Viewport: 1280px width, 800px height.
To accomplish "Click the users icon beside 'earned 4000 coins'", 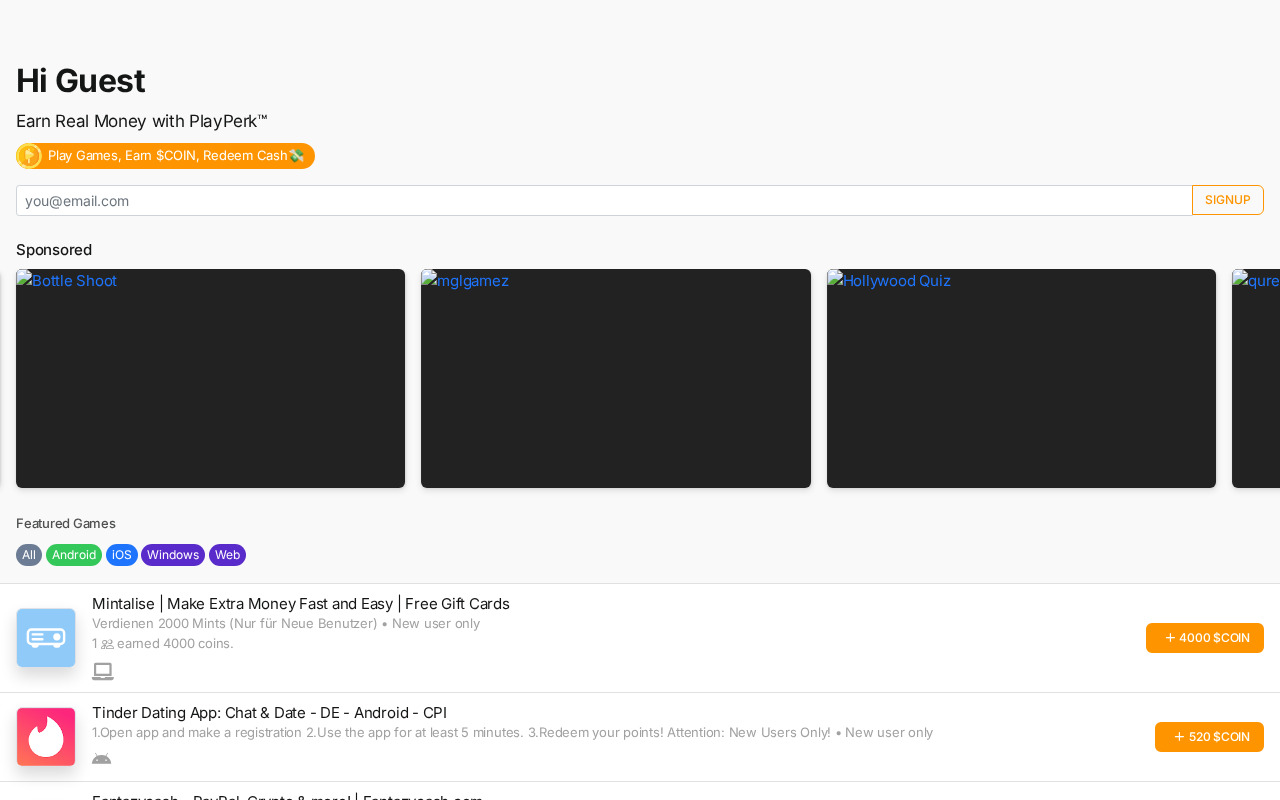I will [x=107, y=644].
